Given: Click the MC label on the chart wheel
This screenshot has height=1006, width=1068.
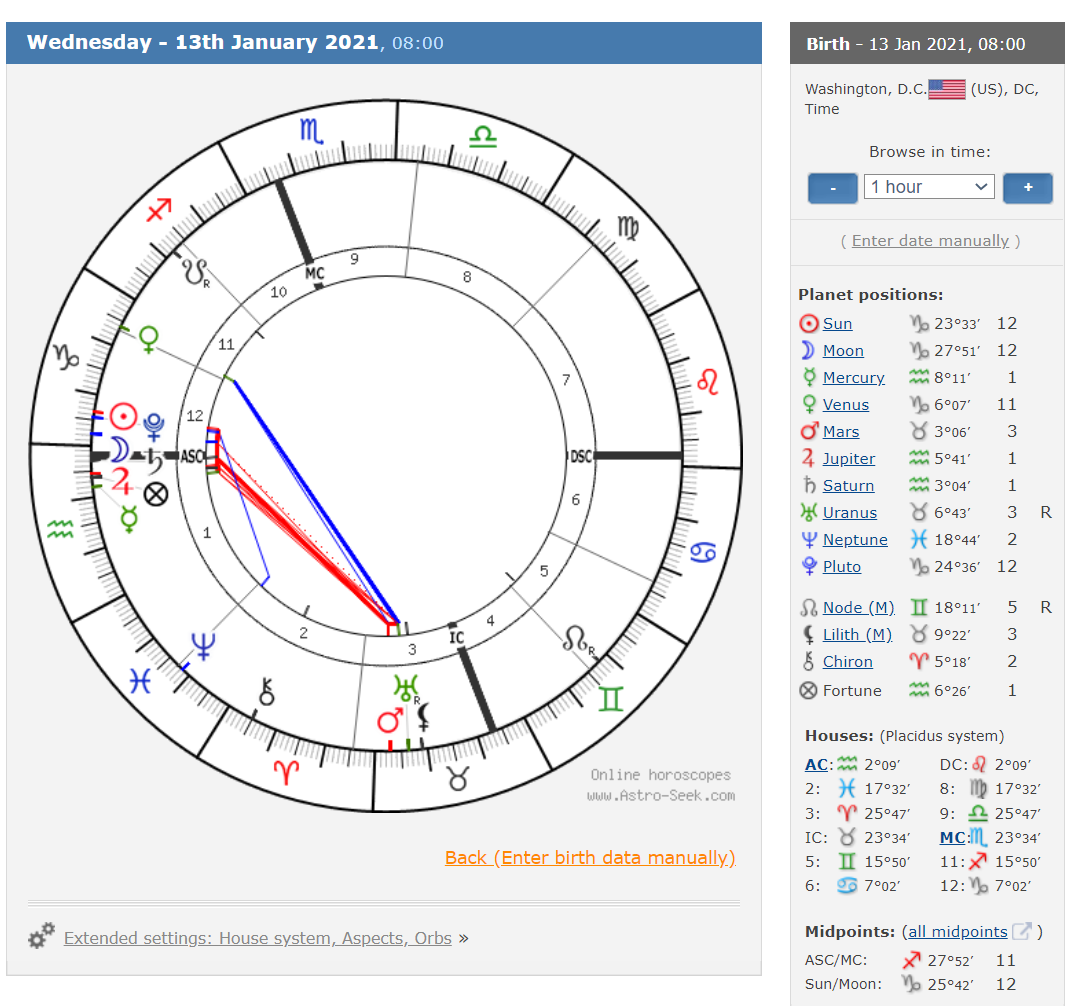Looking at the screenshot, I should click(315, 273).
